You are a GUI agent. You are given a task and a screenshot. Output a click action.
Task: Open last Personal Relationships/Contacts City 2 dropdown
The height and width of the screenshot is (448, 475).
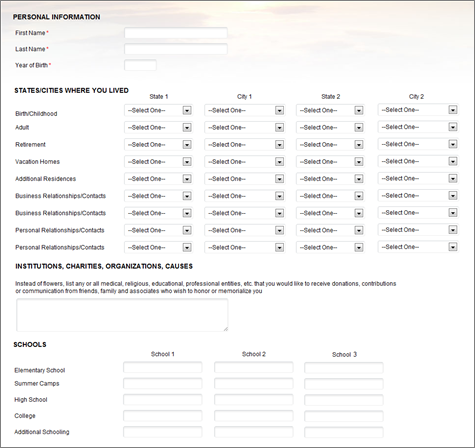[418, 247]
